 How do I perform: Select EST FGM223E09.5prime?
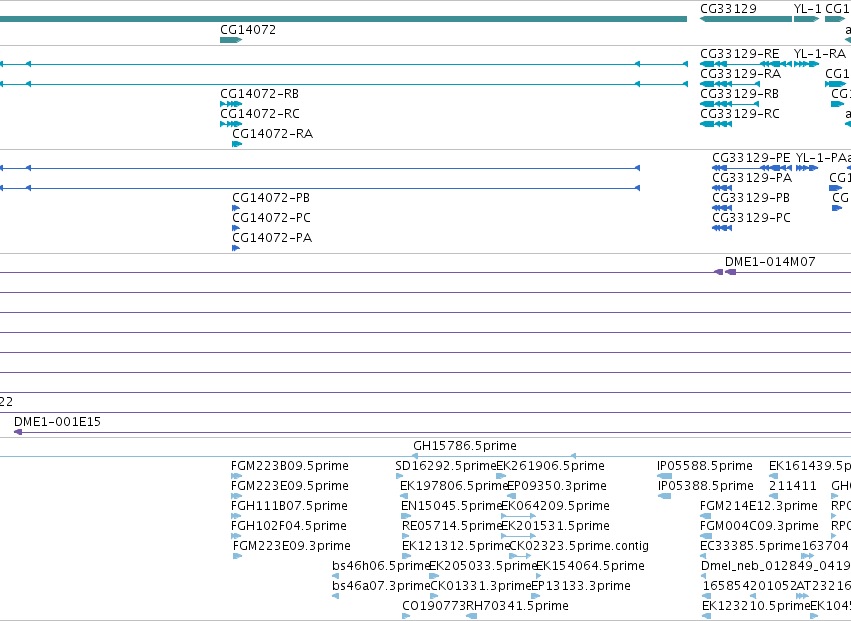(x=289, y=486)
